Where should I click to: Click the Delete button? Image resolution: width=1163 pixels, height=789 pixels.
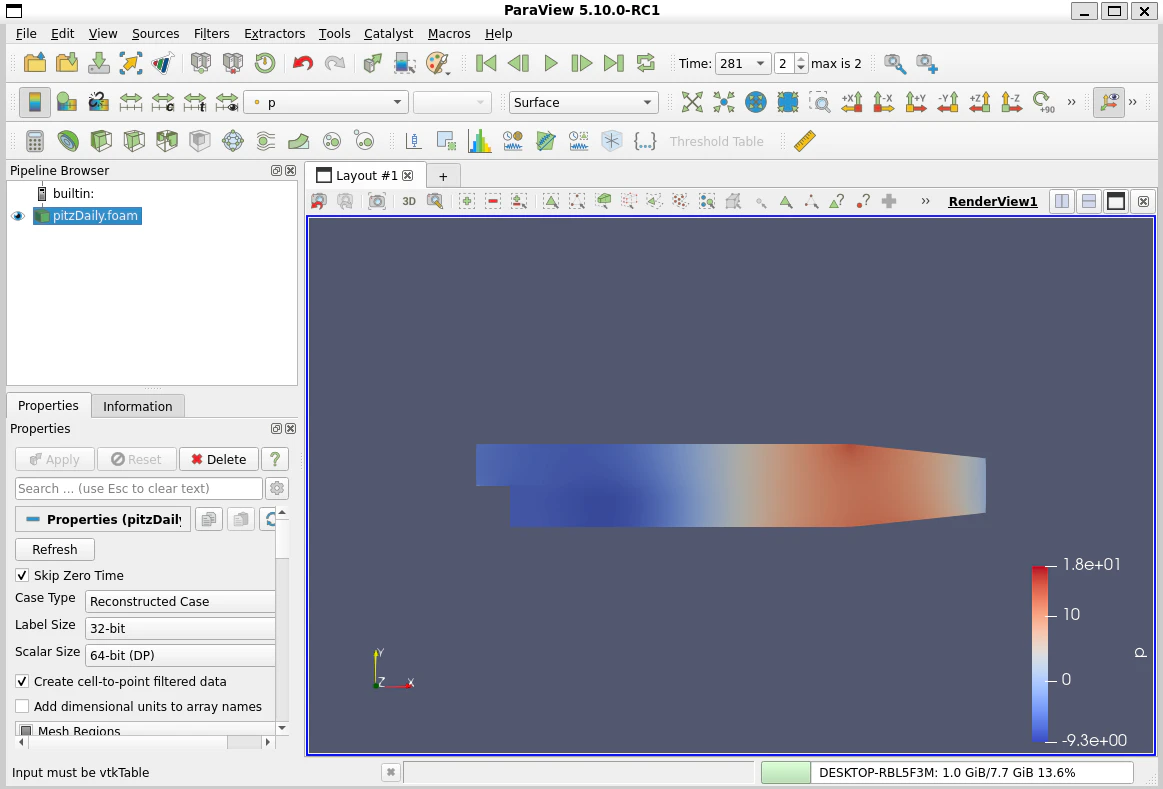click(x=218, y=459)
